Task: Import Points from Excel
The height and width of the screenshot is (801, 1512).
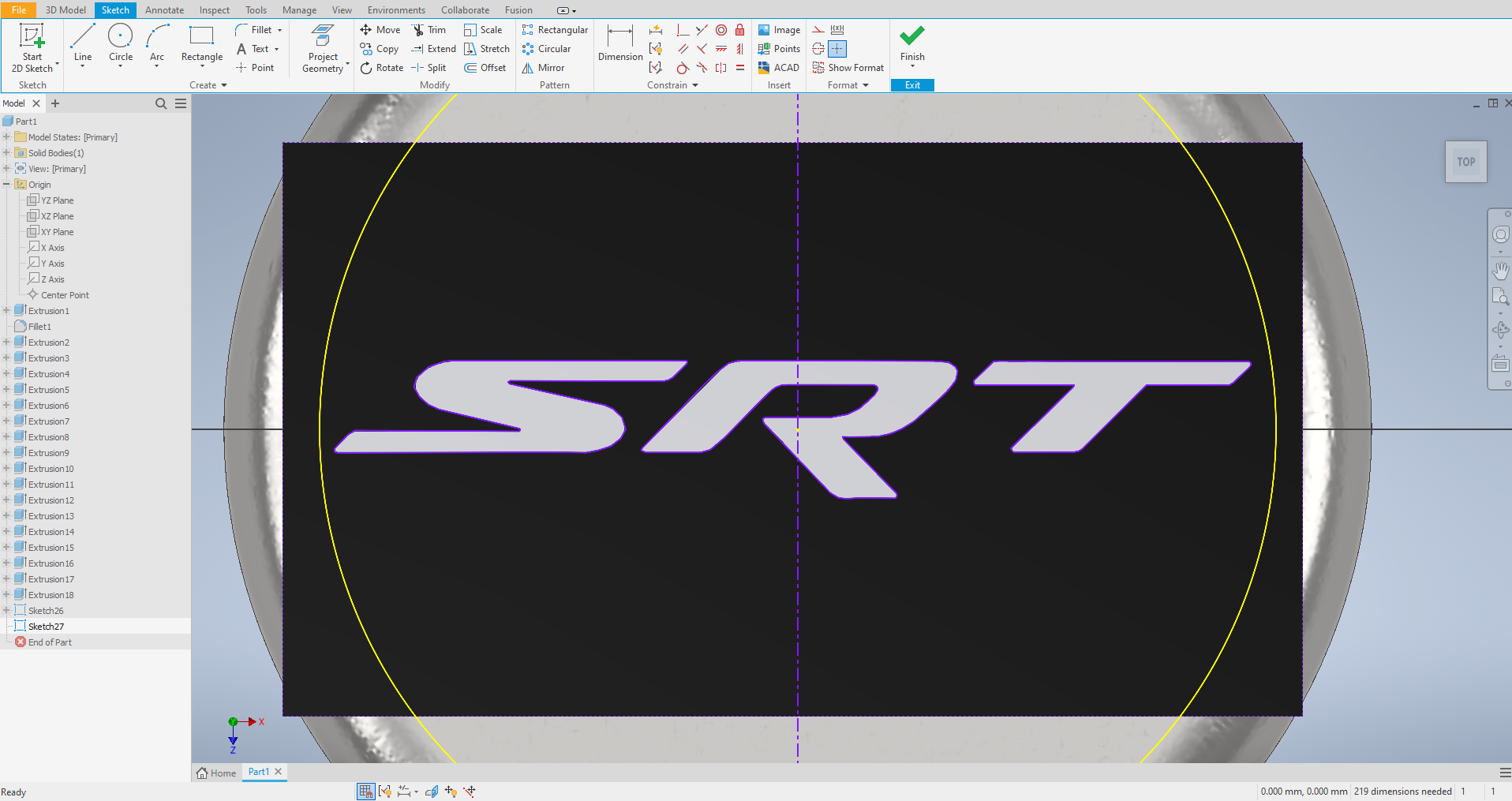Action: [779, 49]
